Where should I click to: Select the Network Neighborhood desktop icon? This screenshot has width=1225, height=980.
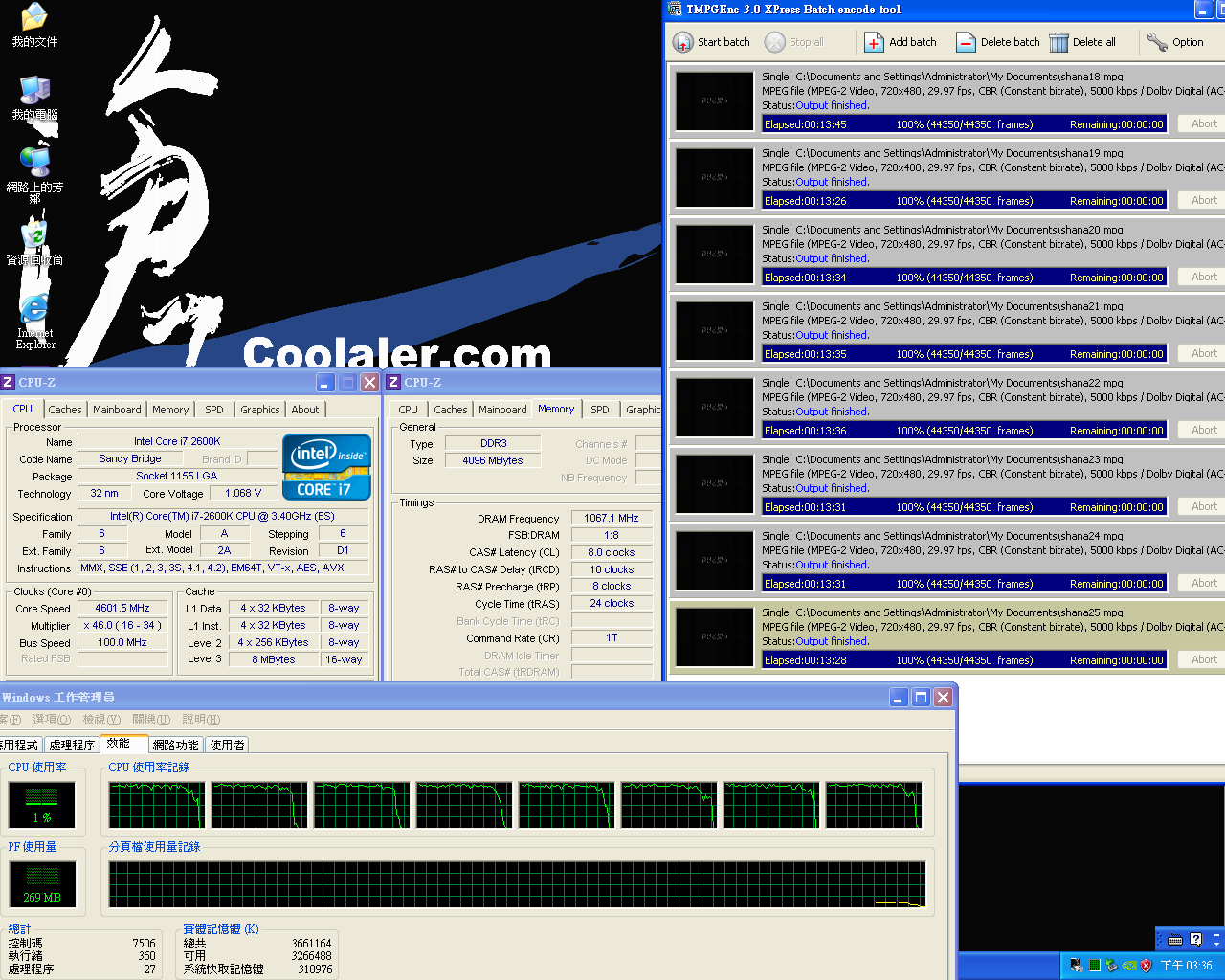coord(34,174)
